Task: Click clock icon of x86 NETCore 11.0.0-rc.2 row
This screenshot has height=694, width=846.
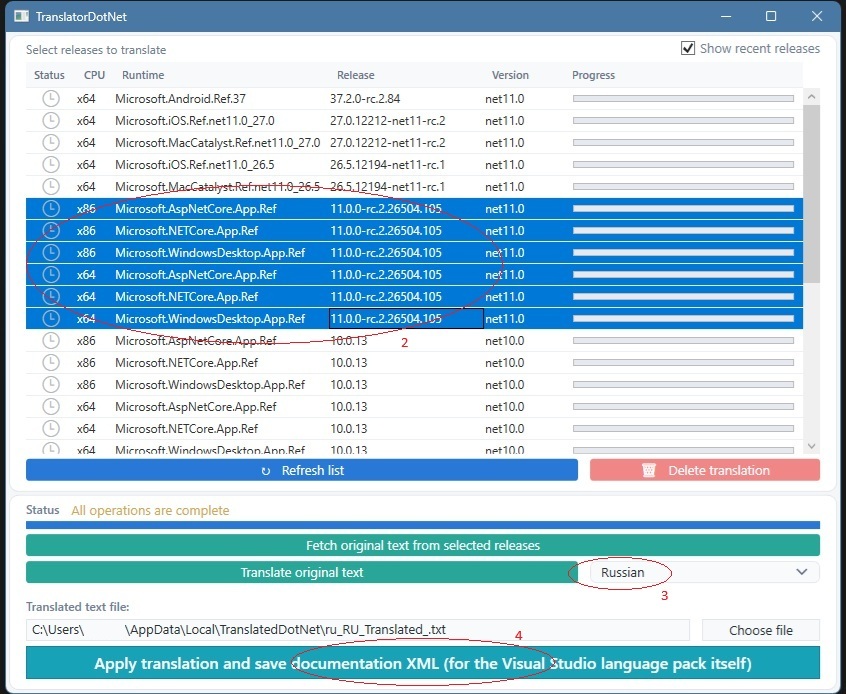Action: (x=51, y=230)
